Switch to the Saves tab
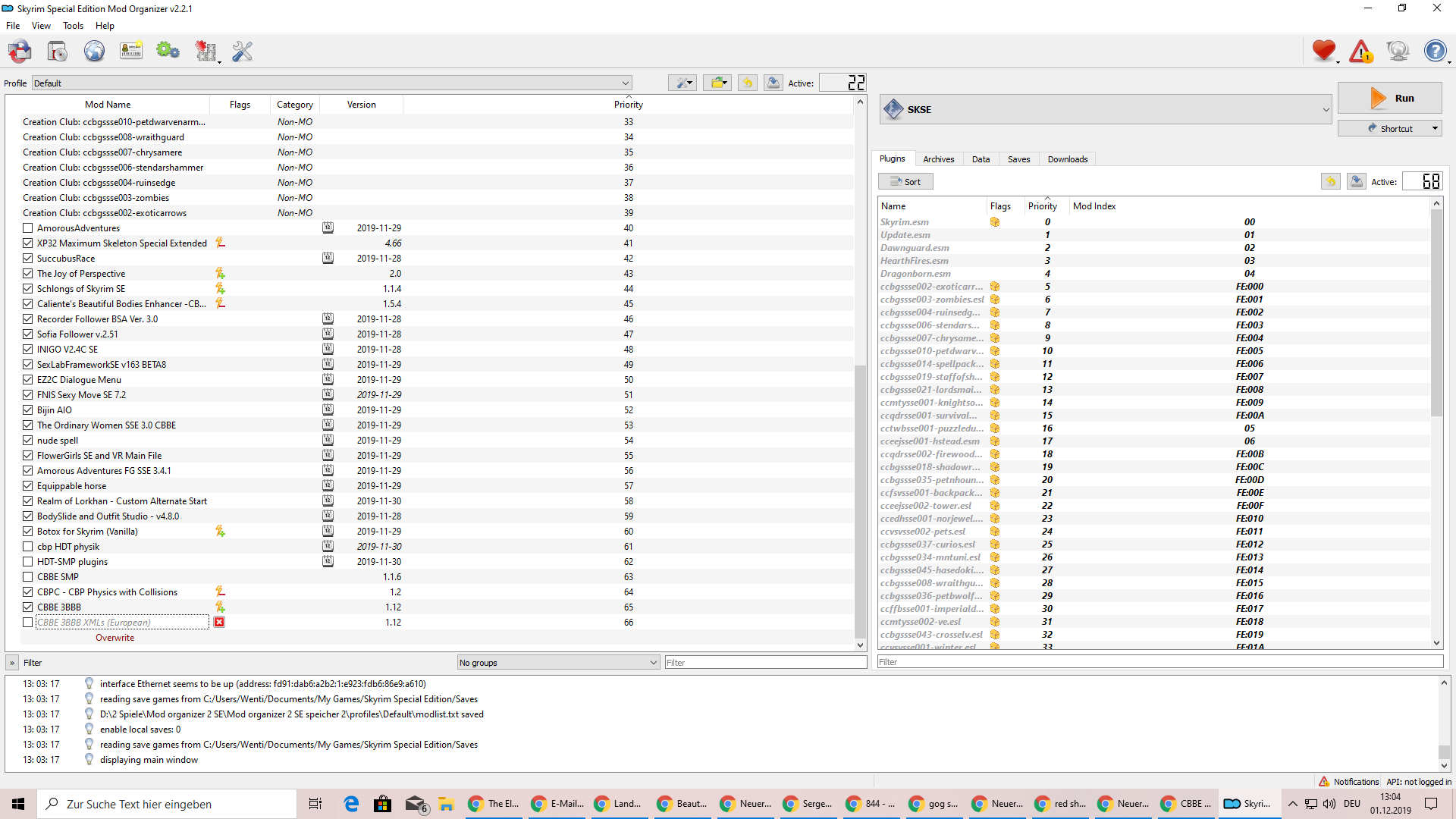The height and width of the screenshot is (819, 1456). [x=1018, y=159]
